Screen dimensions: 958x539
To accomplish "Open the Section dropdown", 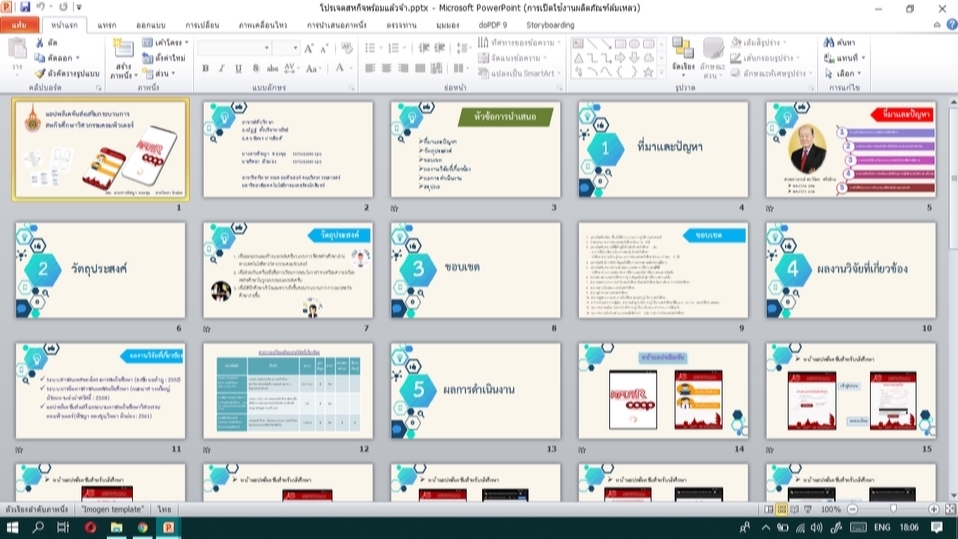I will click(x=159, y=73).
